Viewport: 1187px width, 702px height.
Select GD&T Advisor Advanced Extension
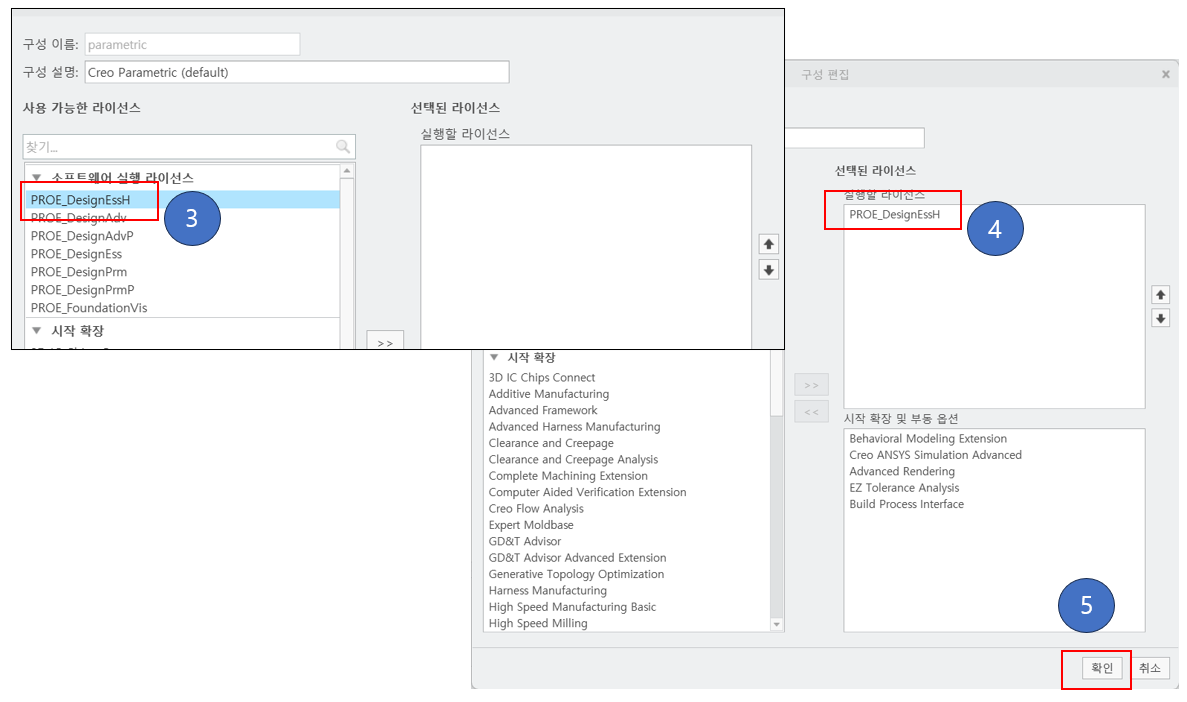tap(577, 558)
